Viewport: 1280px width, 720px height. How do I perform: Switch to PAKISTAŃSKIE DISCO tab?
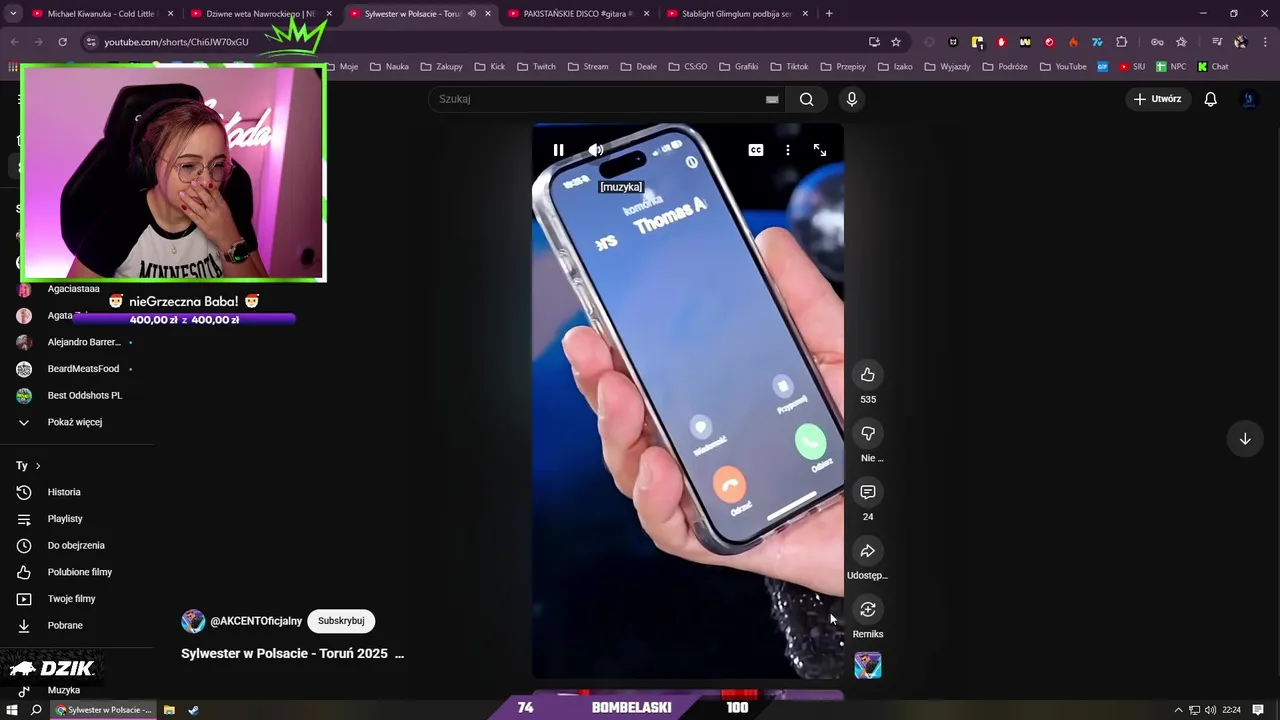click(578, 14)
